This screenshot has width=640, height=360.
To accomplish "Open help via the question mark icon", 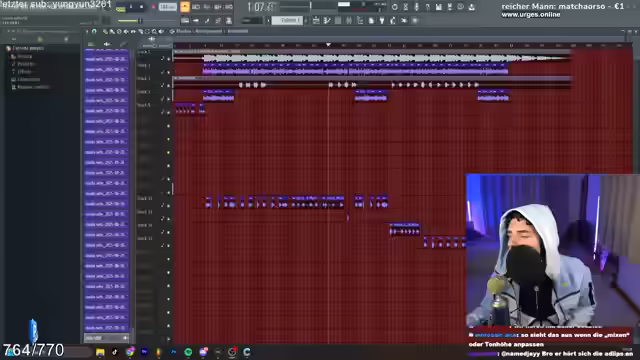I will (427, 7).
